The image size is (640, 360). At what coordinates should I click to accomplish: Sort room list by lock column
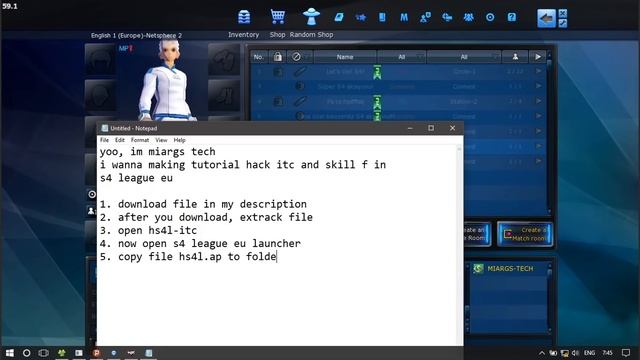(278, 57)
